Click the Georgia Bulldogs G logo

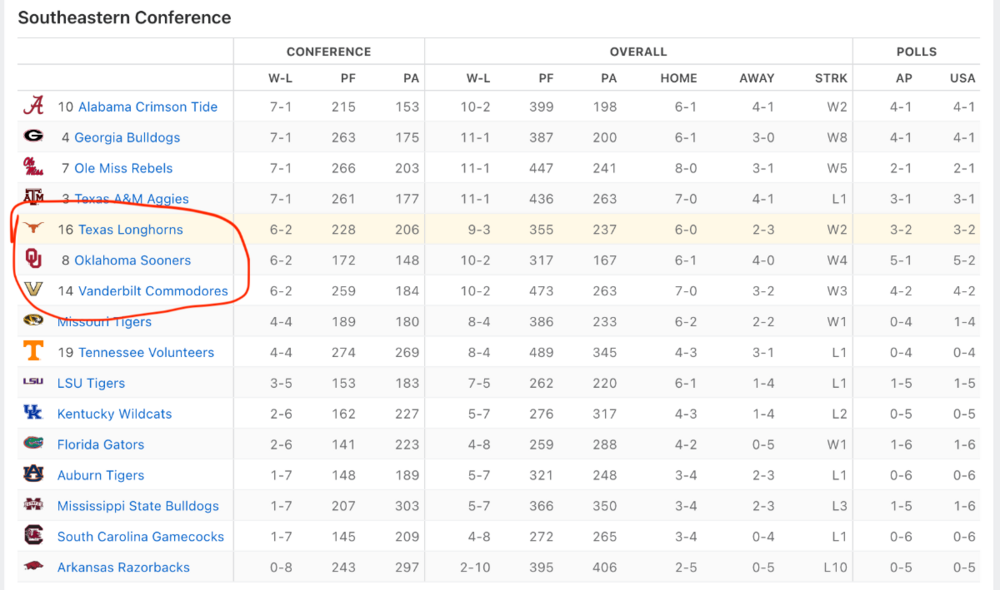click(x=34, y=137)
